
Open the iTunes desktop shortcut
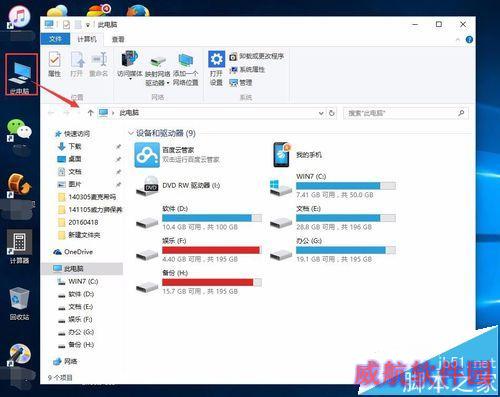click(x=19, y=17)
